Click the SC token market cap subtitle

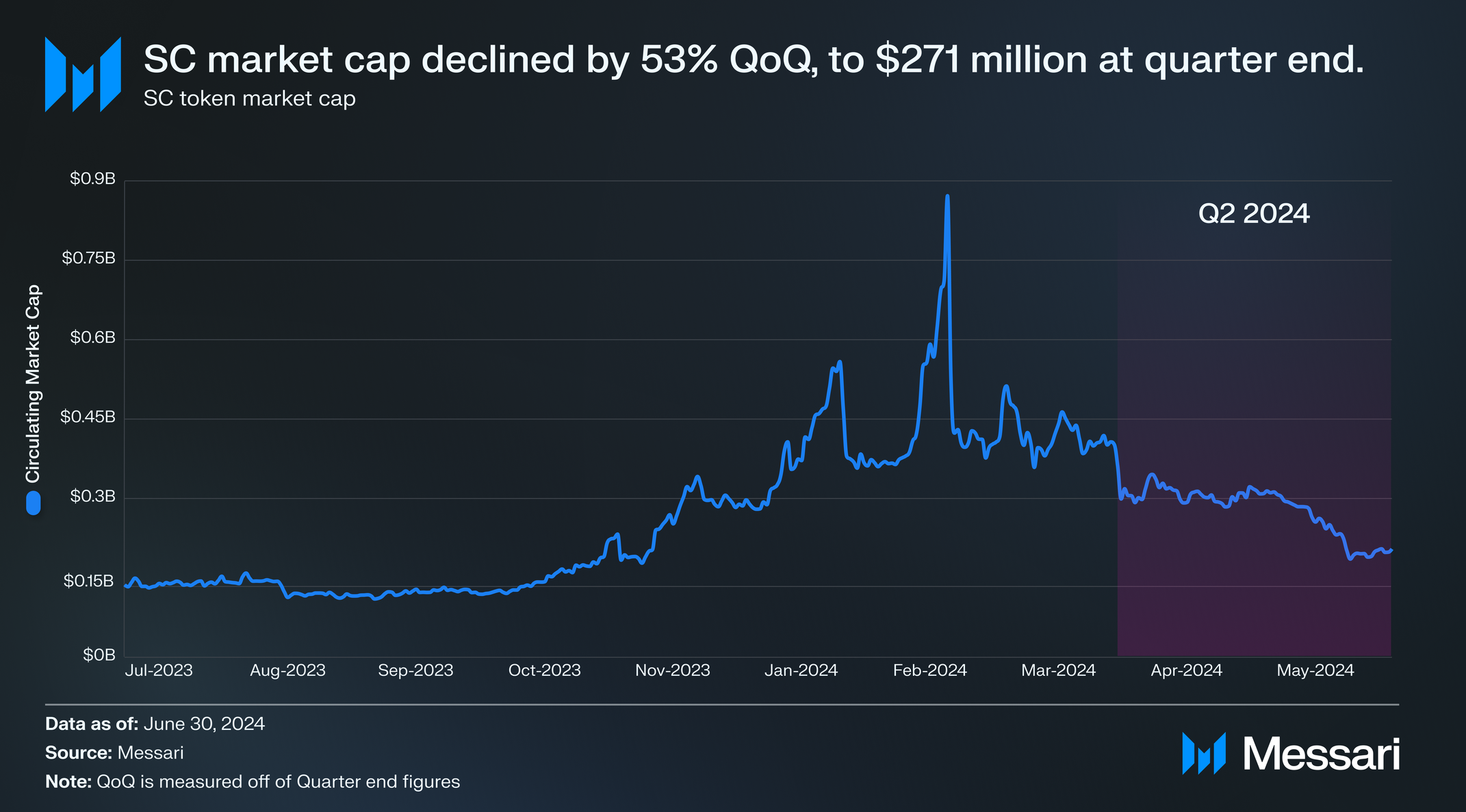tap(250, 99)
